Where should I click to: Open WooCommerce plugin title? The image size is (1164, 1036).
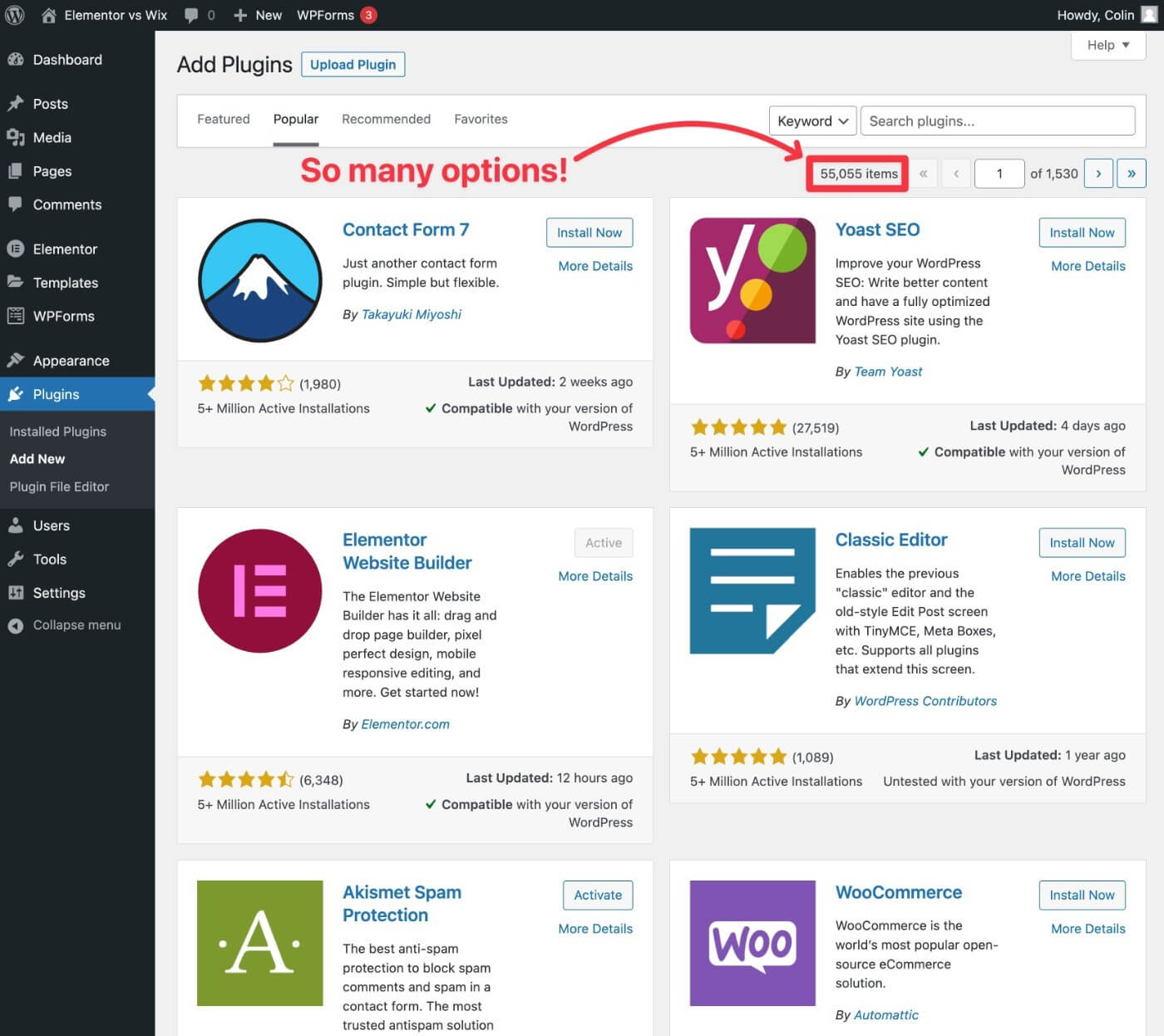[899, 892]
